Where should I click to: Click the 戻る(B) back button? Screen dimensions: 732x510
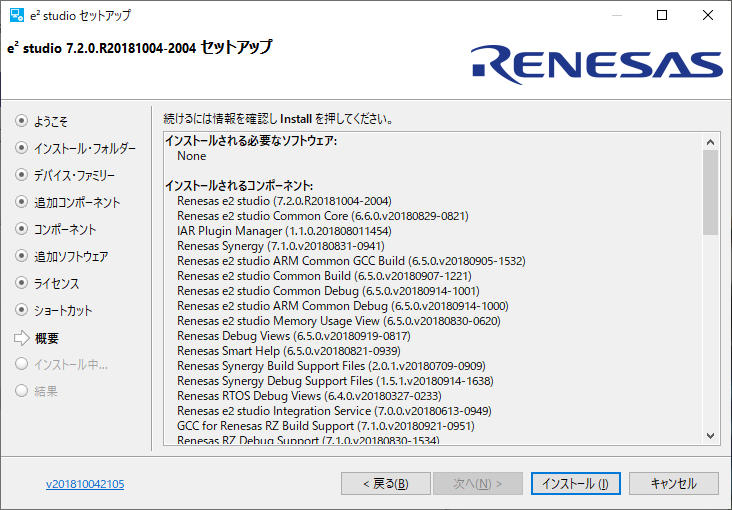click(386, 483)
